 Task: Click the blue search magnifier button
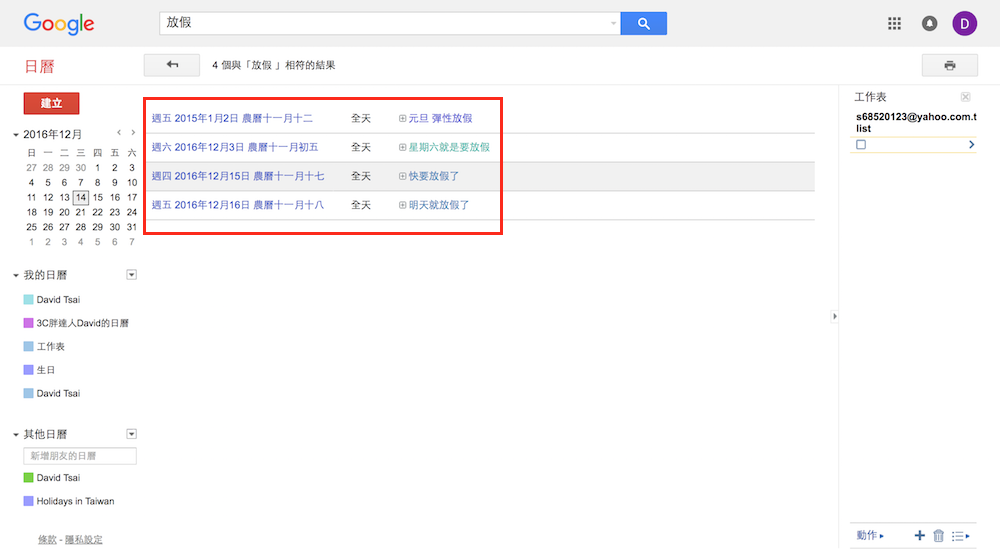tap(643, 23)
